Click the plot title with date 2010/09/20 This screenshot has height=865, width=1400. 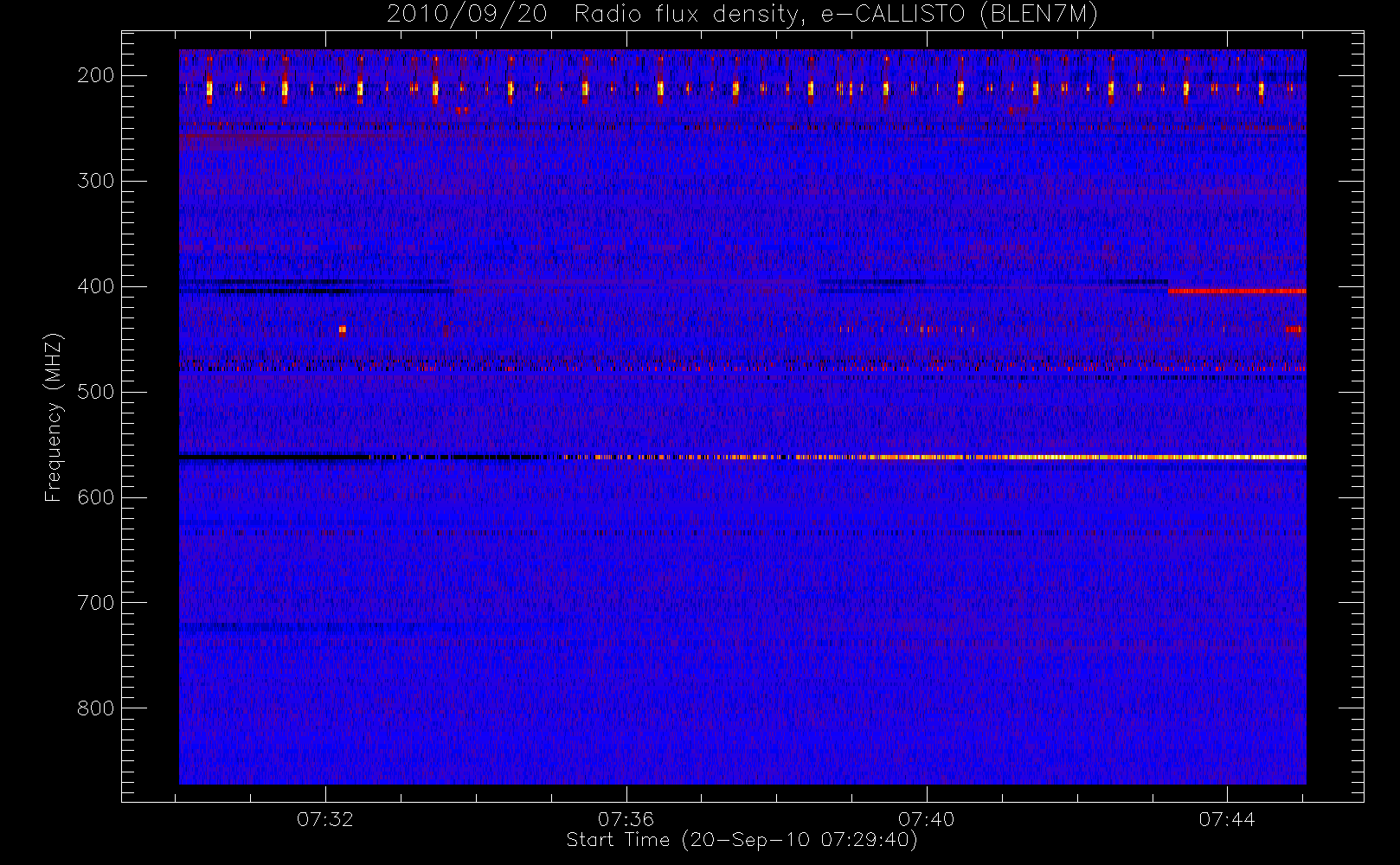[742, 14]
